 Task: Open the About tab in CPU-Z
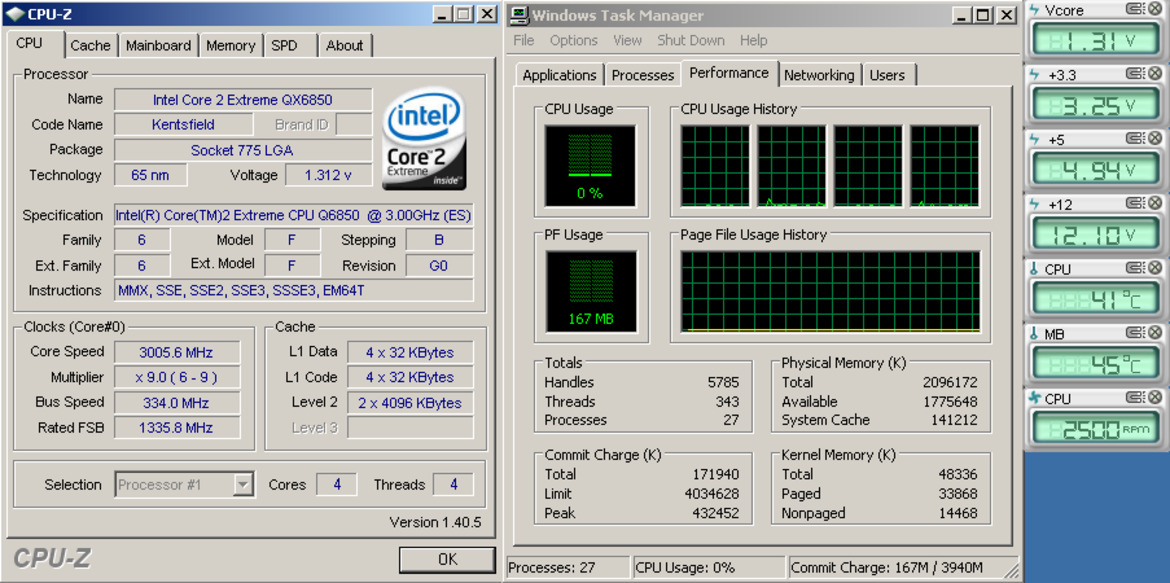345,46
